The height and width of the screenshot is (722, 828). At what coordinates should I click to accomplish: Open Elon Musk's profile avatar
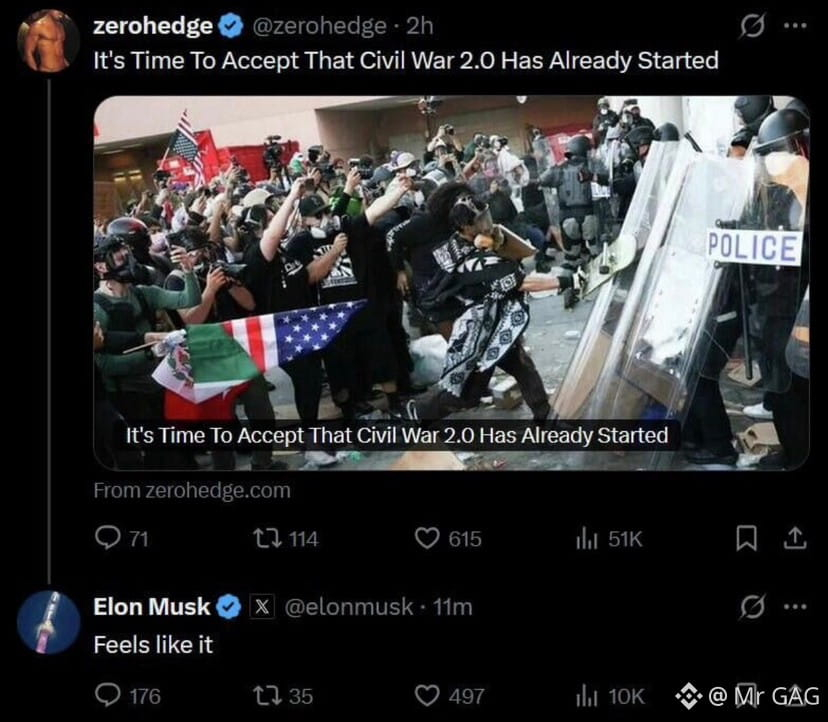(49, 622)
